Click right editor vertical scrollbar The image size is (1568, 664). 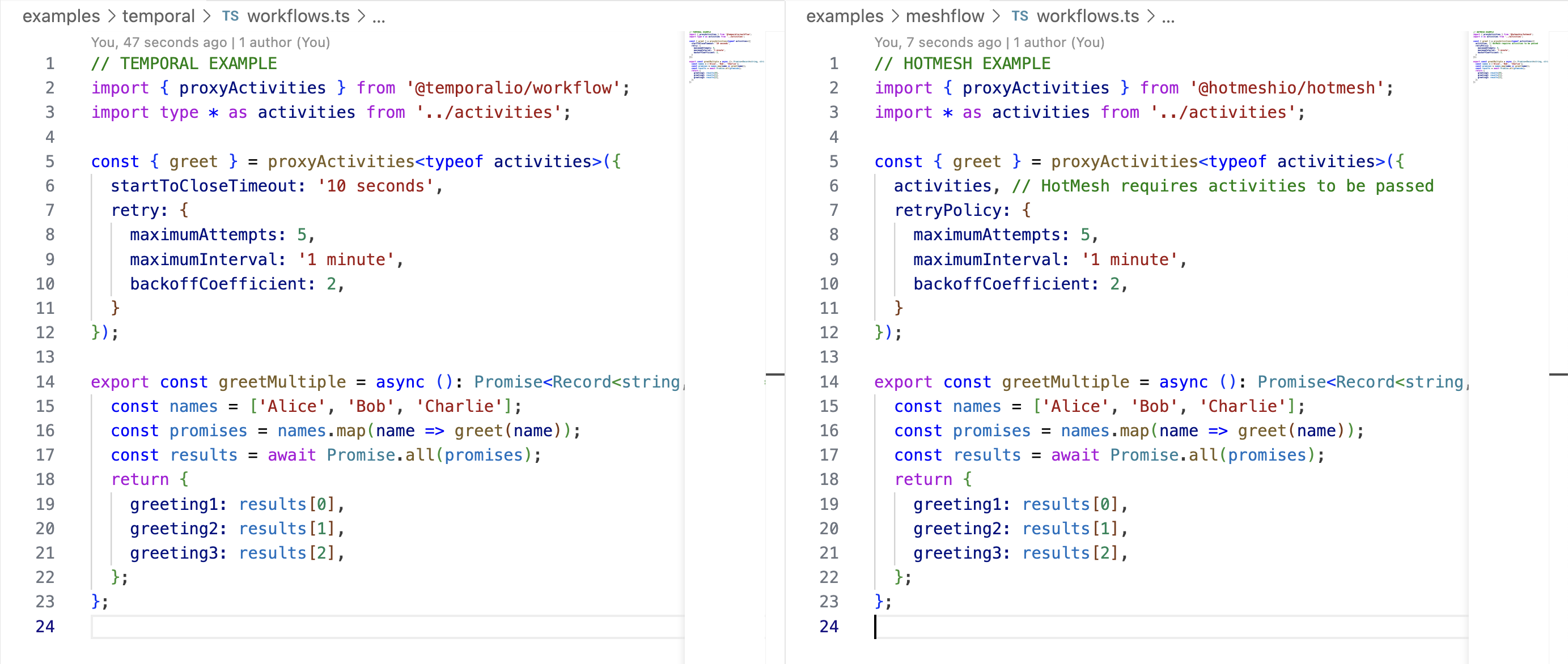[1558, 347]
